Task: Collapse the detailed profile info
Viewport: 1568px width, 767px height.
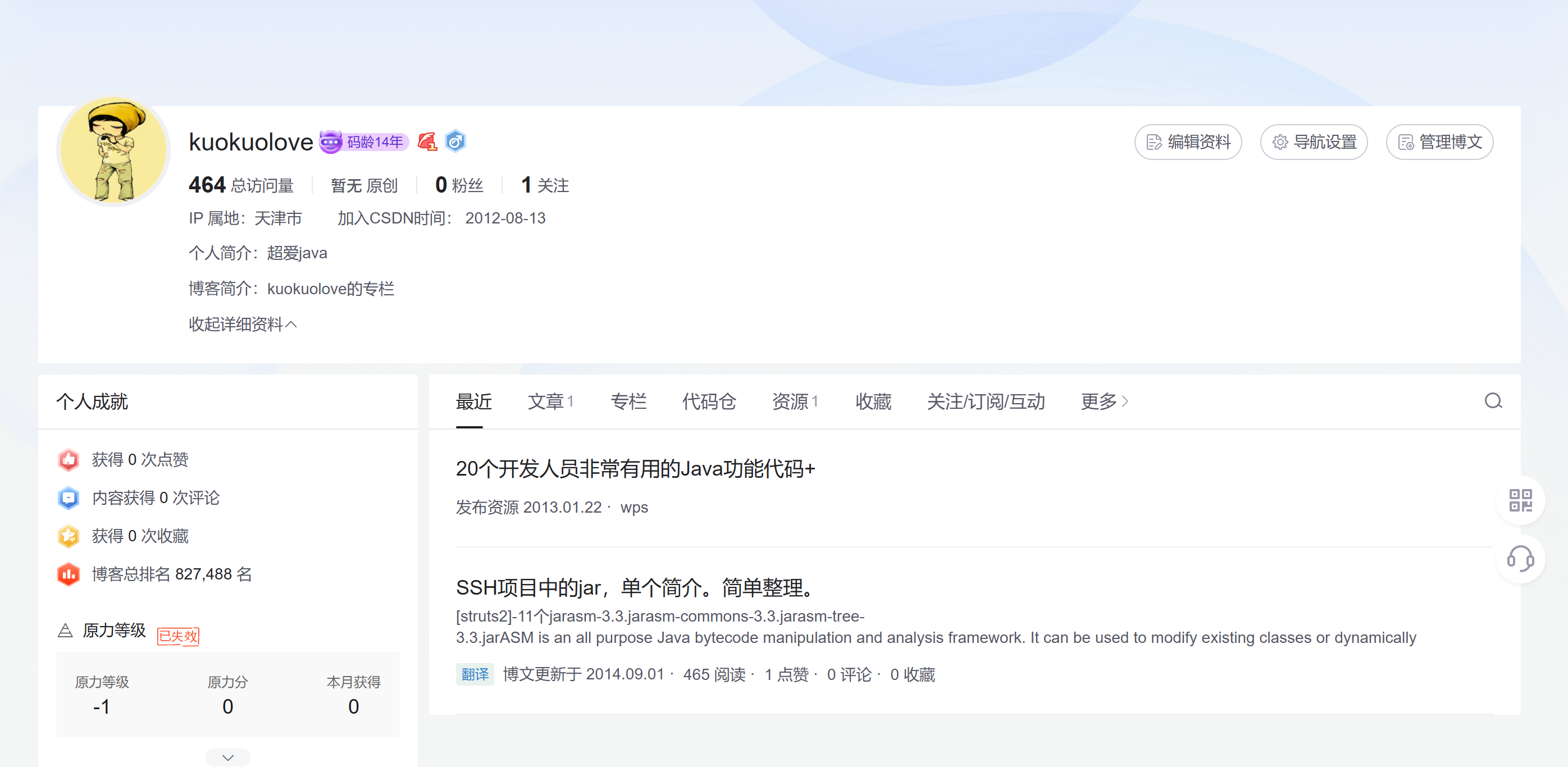Action: (x=242, y=324)
